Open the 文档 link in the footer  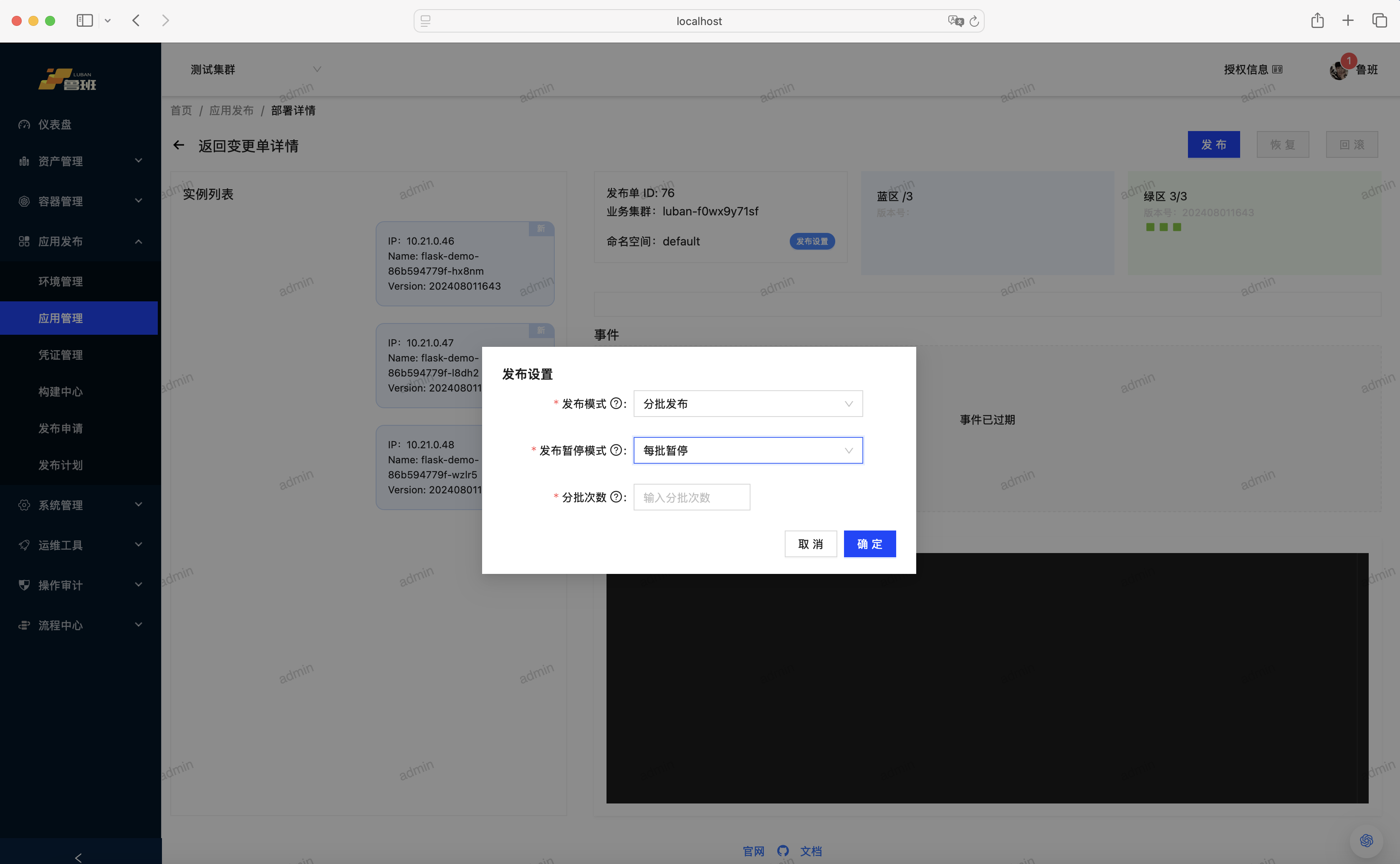click(x=811, y=851)
